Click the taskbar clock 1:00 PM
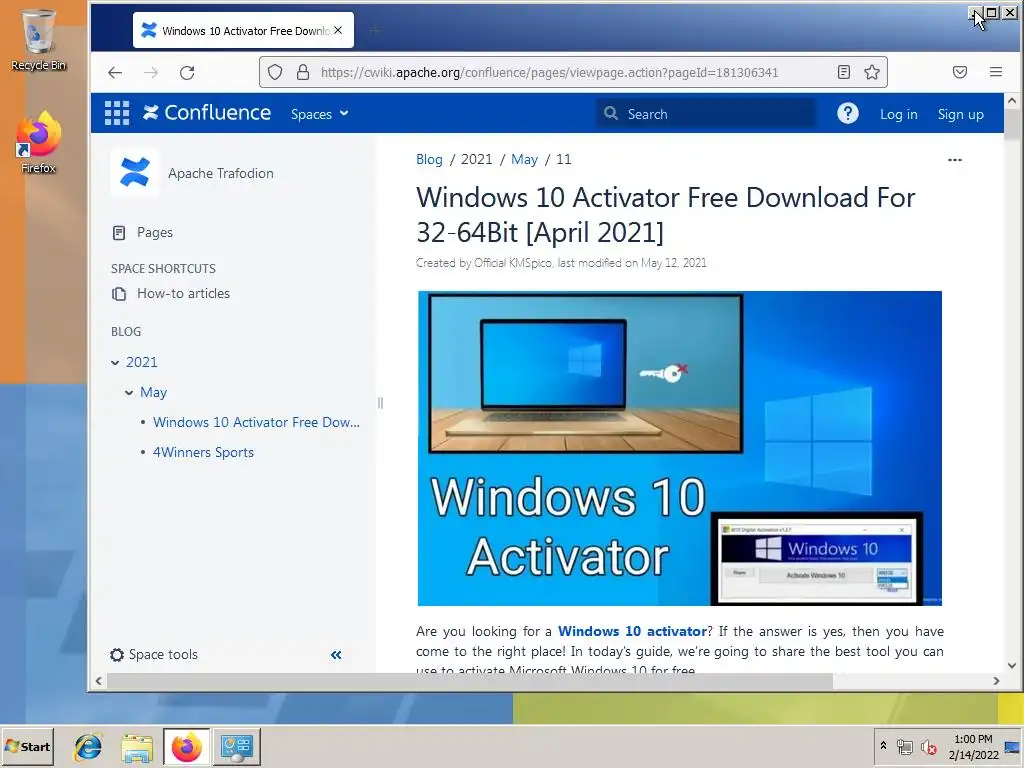 [973, 739]
